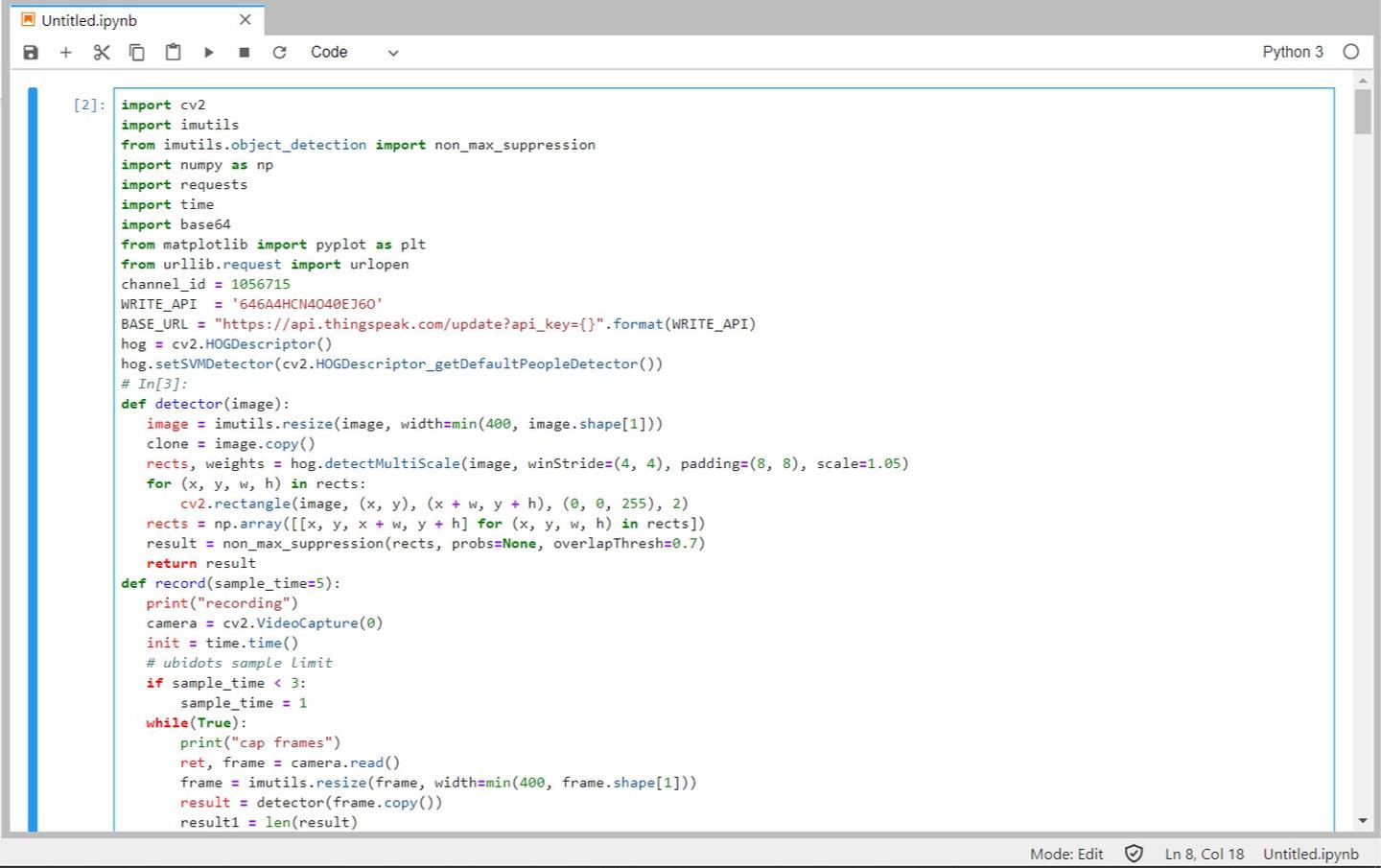Viewport: 1381px width, 868px height.
Task: Click the 'while(True):' line
Action: tap(197, 723)
